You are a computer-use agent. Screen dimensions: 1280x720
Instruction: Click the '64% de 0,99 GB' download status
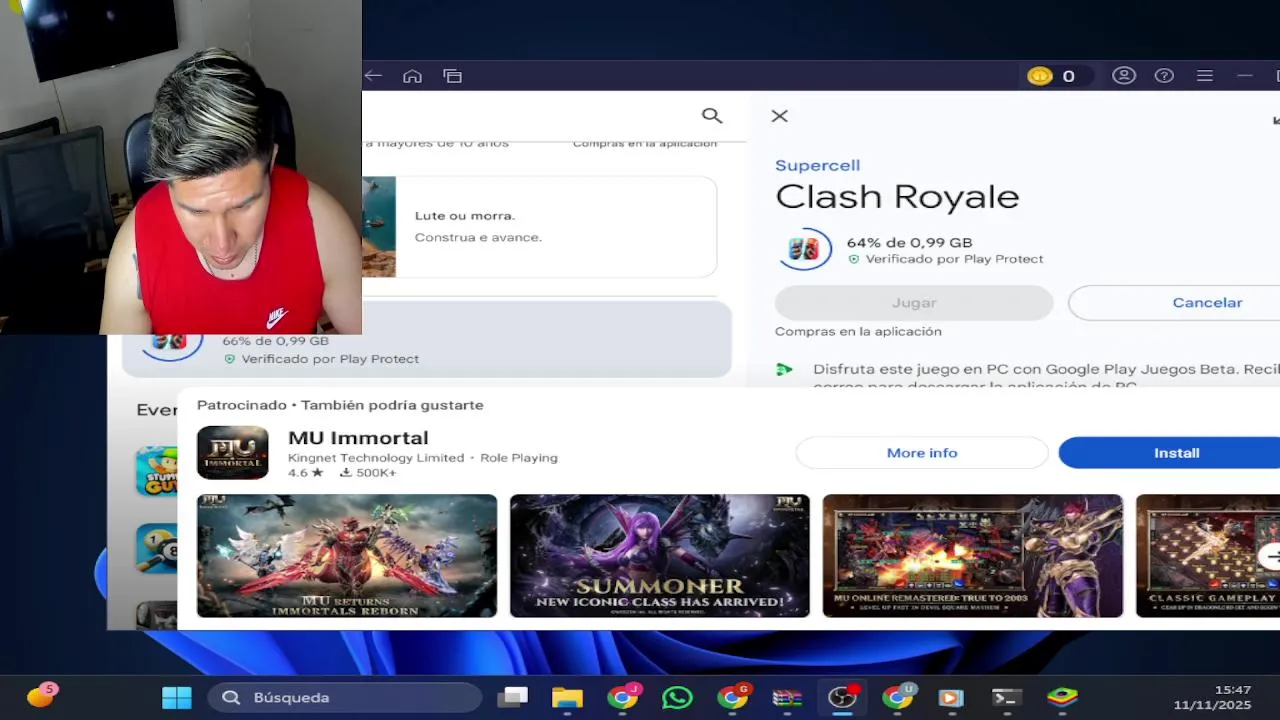tap(909, 242)
